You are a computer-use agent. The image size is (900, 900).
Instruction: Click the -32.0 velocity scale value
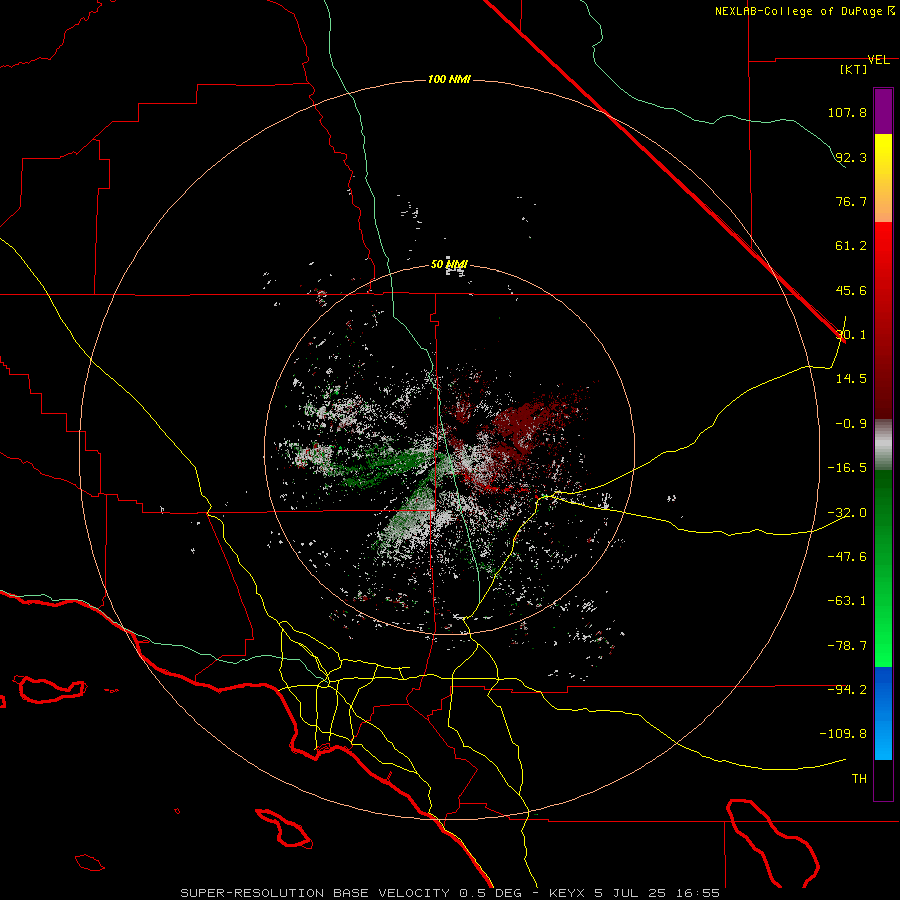coord(847,513)
